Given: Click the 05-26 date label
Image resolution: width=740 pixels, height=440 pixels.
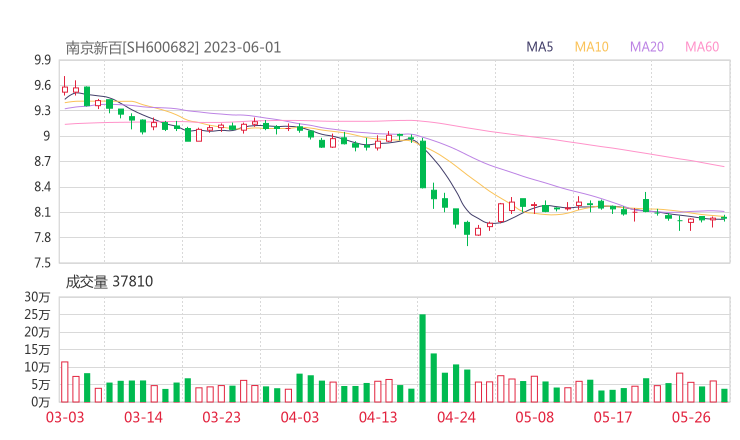Looking at the screenshot, I should click(x=691, y=417).
